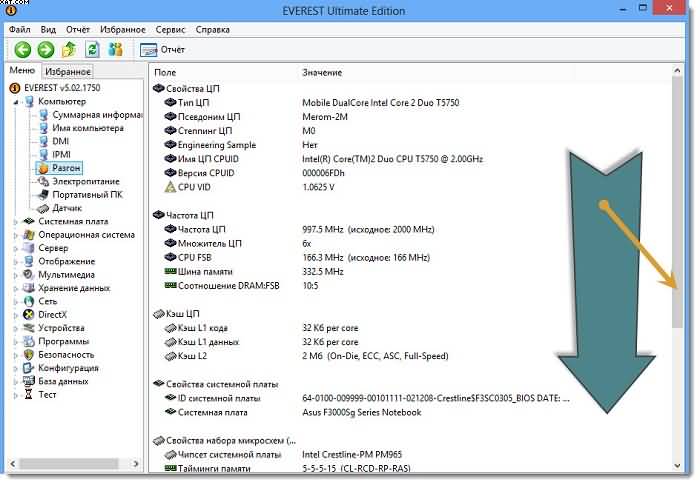This screenshot has height=485, width=700.
Task: Click the green Forward arrow toolbar icon
Action: [45, 49]
